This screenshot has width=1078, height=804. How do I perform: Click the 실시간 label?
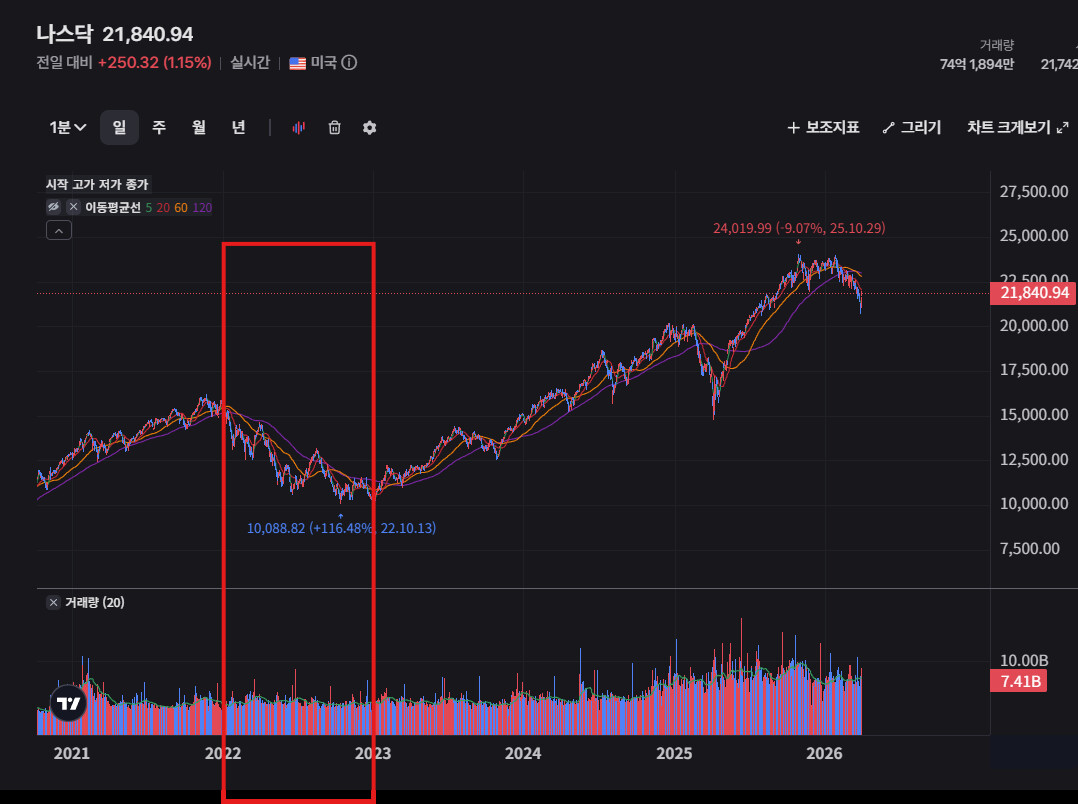pos(250,63)
